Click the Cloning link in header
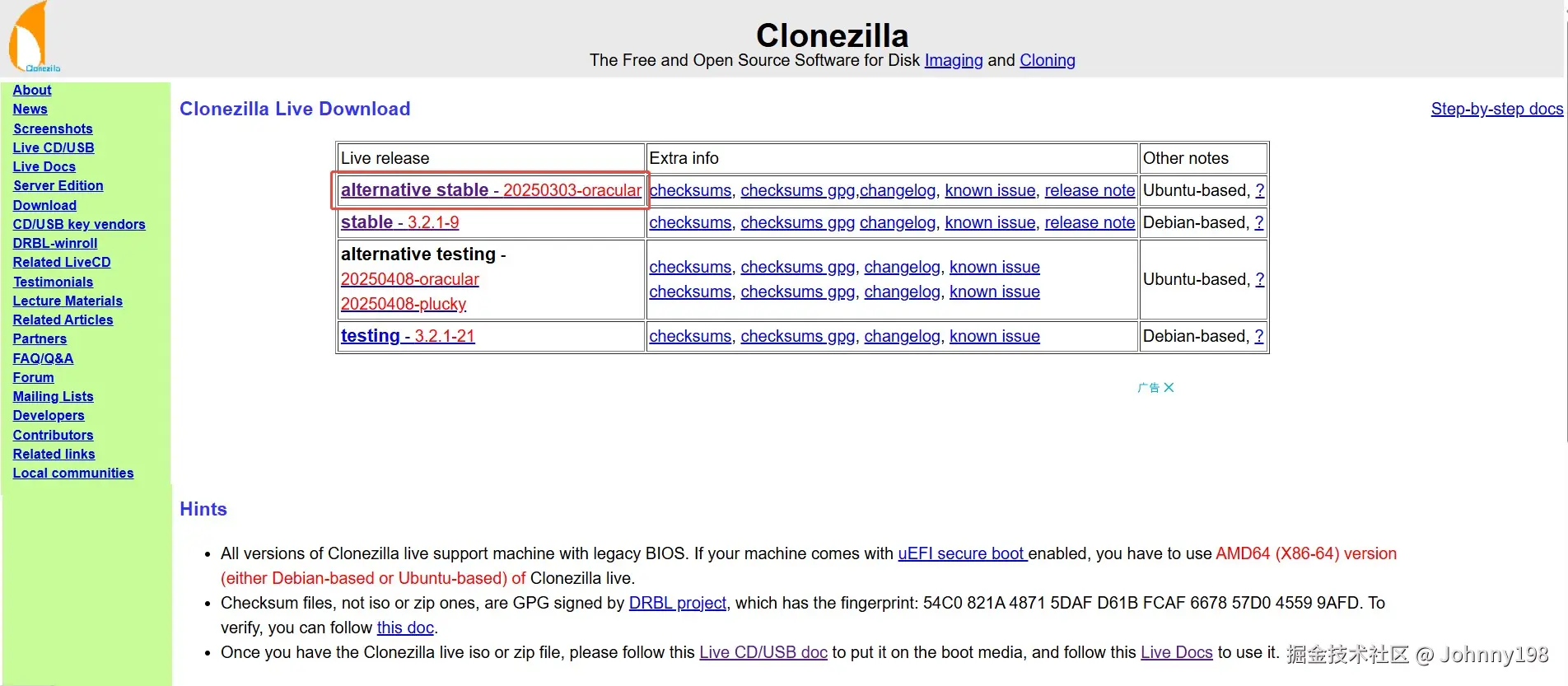The image size is (1568, 686). coord(1048,60)
